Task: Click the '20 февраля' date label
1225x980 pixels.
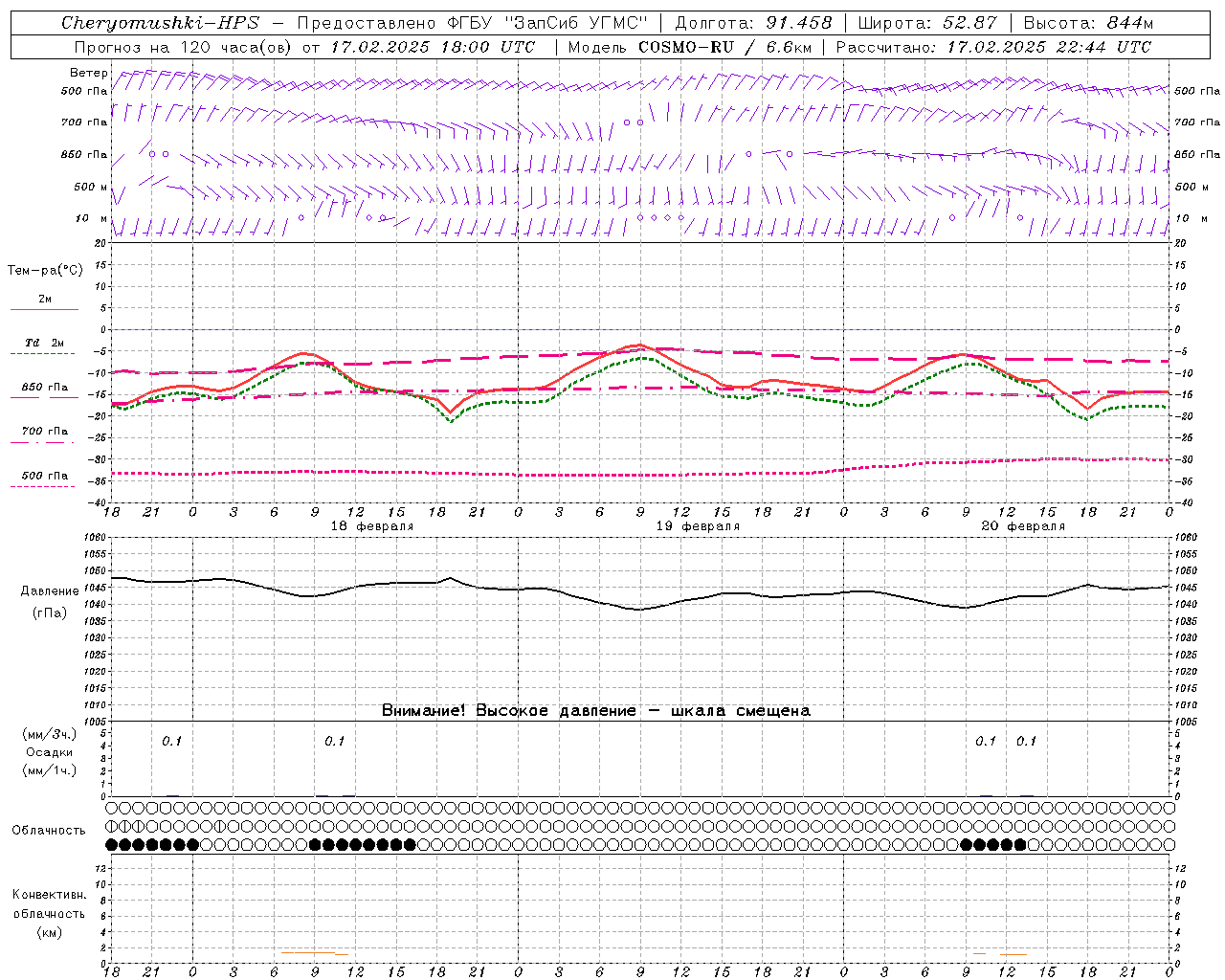Action: pos(1023,526)
